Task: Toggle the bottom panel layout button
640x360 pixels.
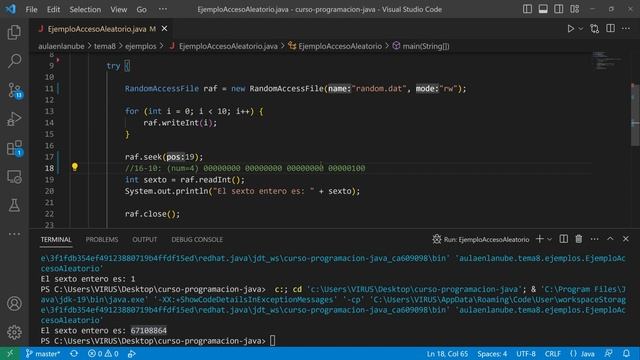Action: coord(543,9)
